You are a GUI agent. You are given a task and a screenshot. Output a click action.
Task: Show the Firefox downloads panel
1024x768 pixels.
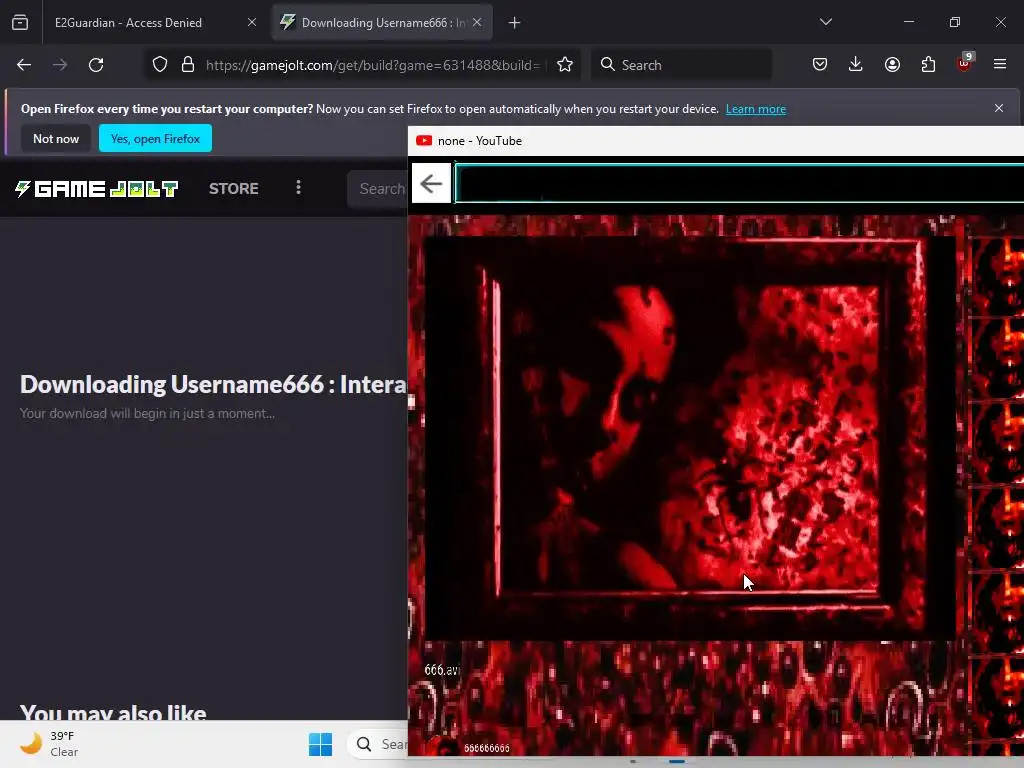coord(856,64)
